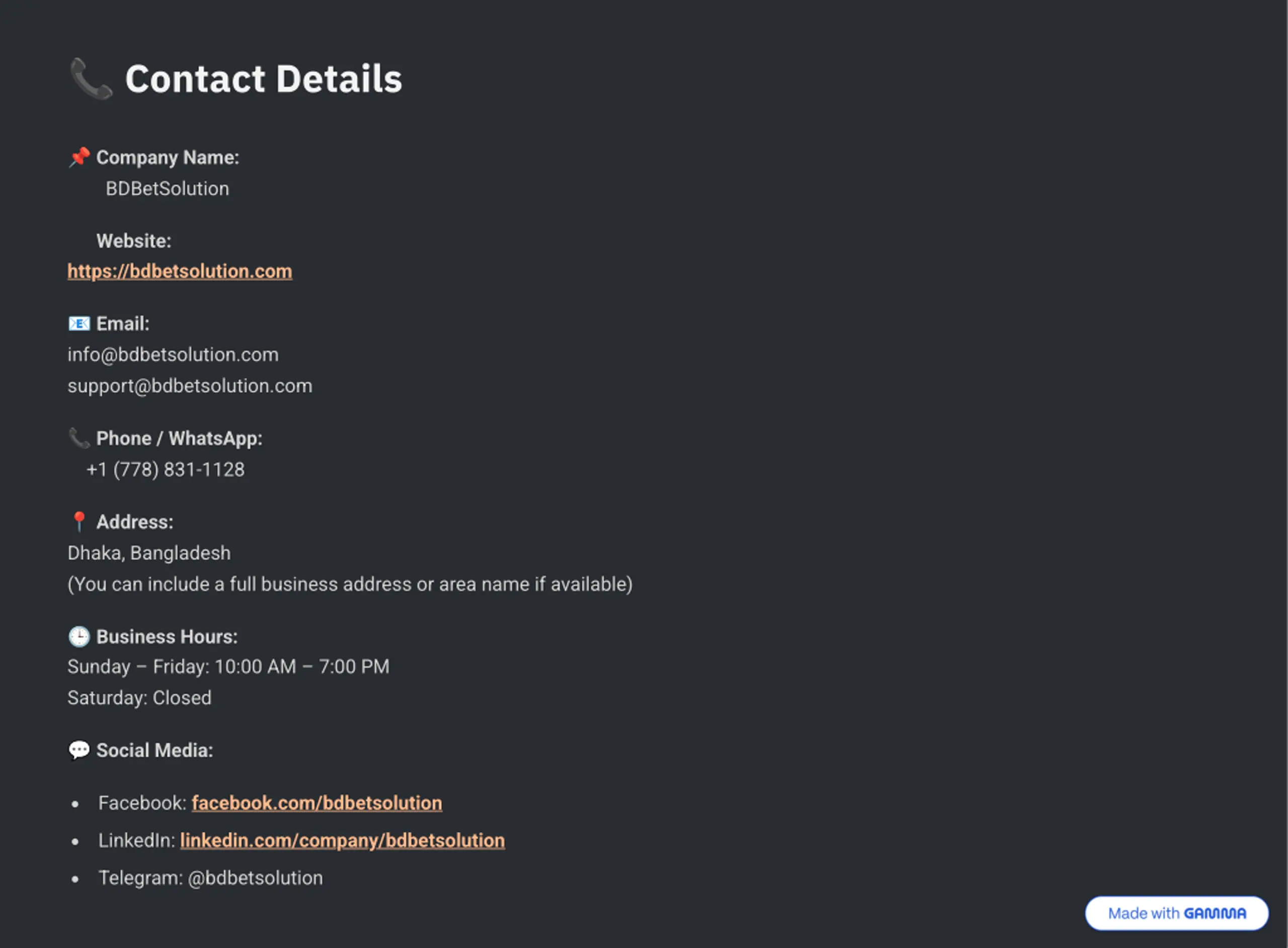Open the https://bdbetsolution.com website link
The width and height of the screenshot is (1288, 948).
coord(180,272)
